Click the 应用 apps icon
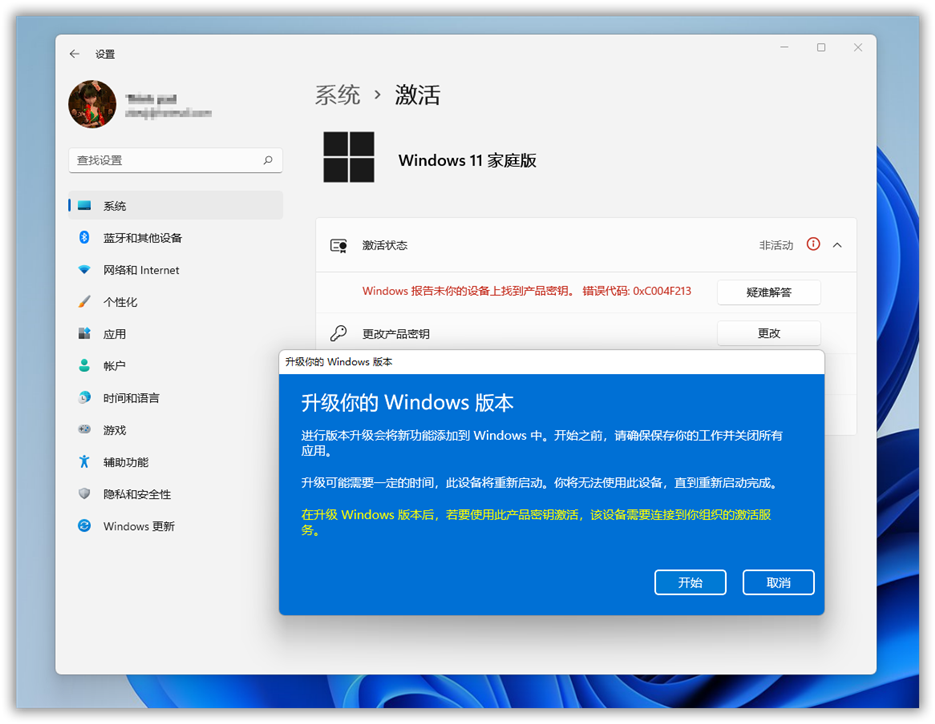The width and height of the screenshot is (935, 724). pos(85,333)
